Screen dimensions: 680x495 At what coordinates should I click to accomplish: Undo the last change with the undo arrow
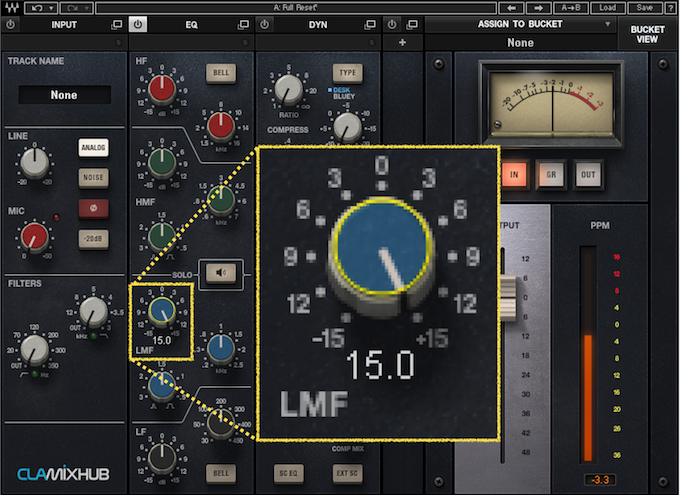click(36, 8)
